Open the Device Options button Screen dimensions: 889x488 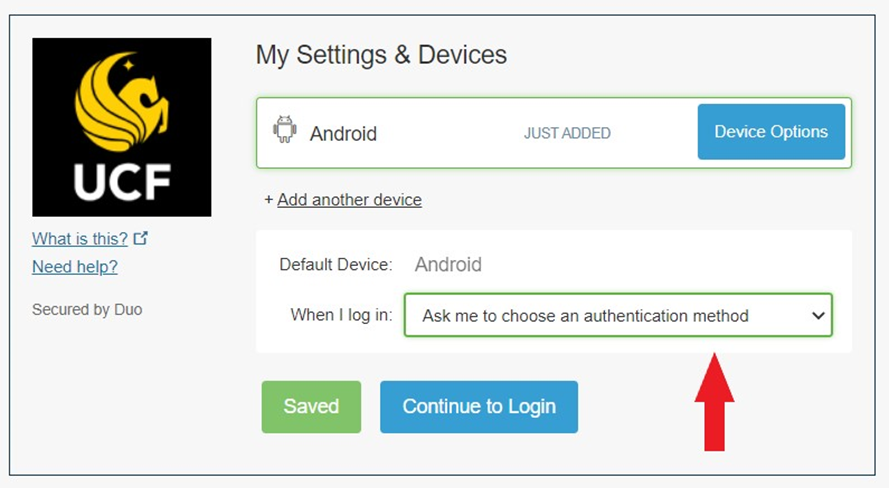(x=771, y=131)
